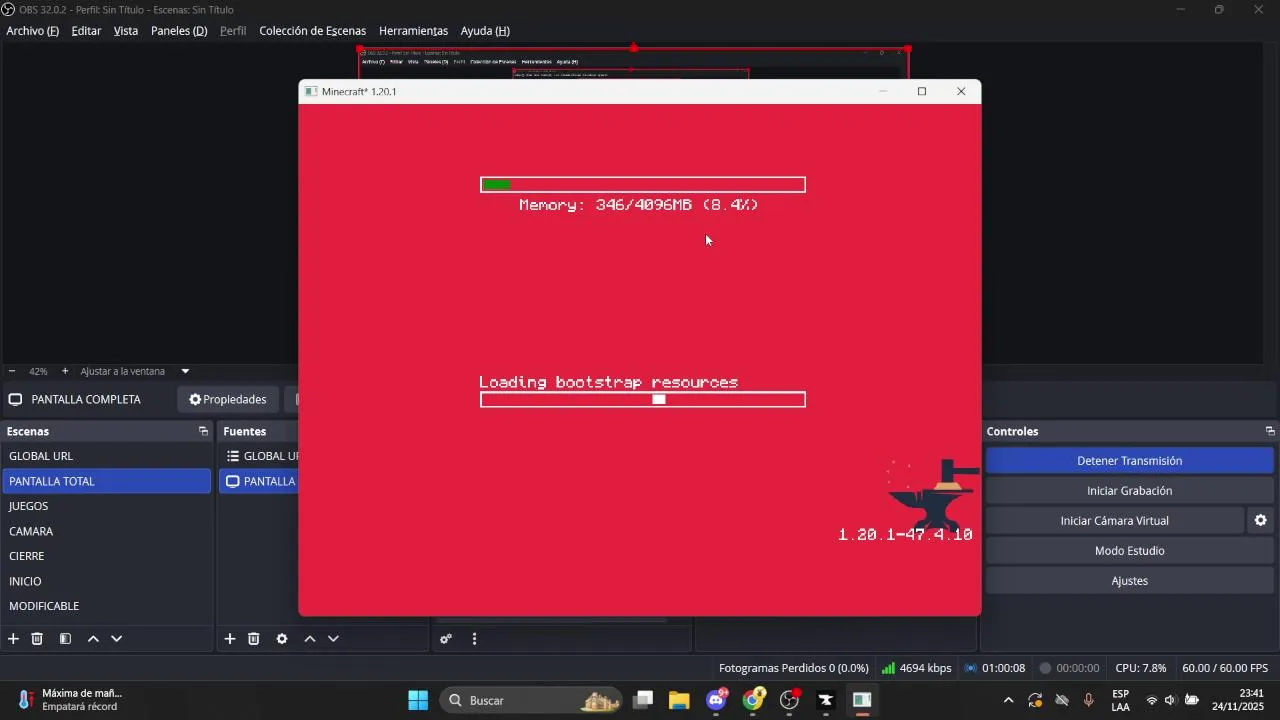Image resolution: width=1280 pixels, height=720 pixels.
Task: Open the Ayuda menu
Action: click(485, 31)
